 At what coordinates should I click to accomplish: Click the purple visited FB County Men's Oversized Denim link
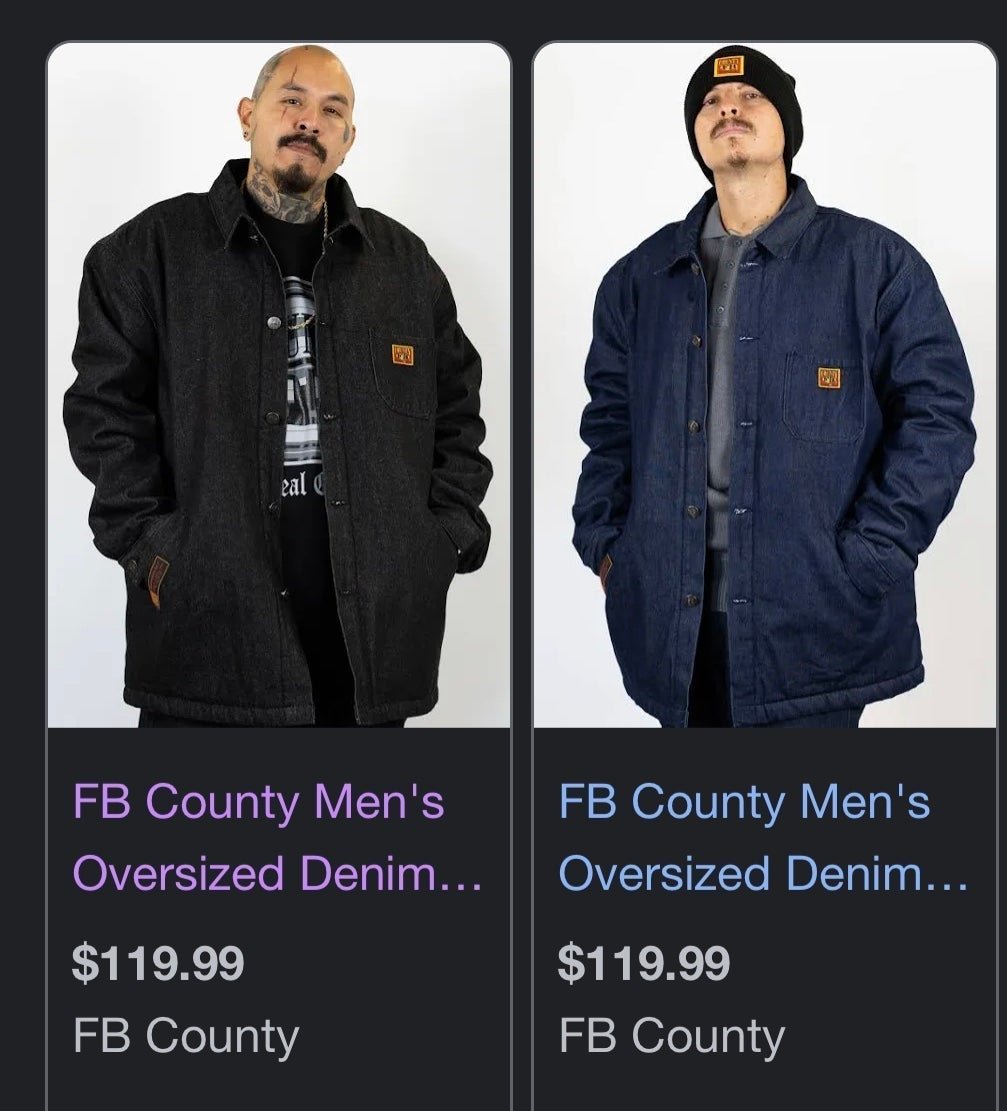pyautogui.click(x=277, y=837)
